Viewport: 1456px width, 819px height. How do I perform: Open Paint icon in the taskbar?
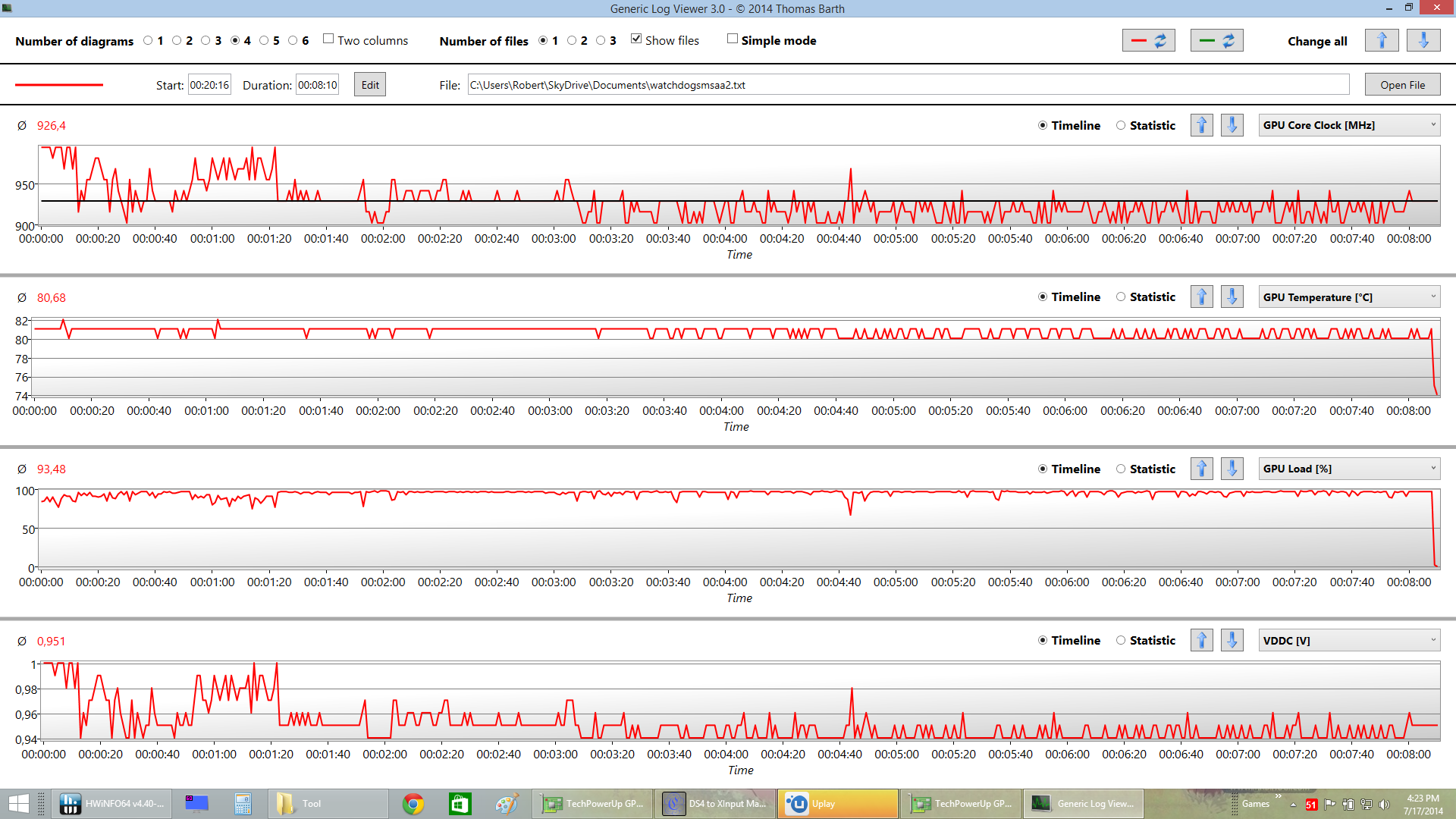point(507,804)
